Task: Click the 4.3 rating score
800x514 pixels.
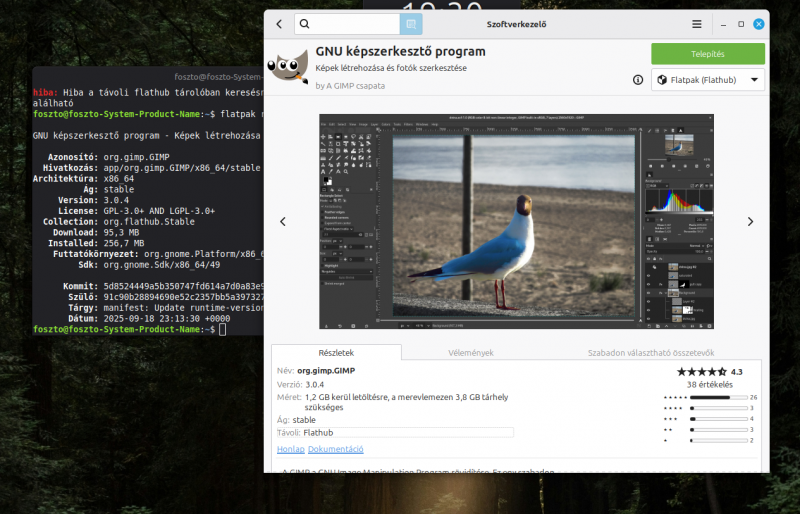Action: [737, 372]
